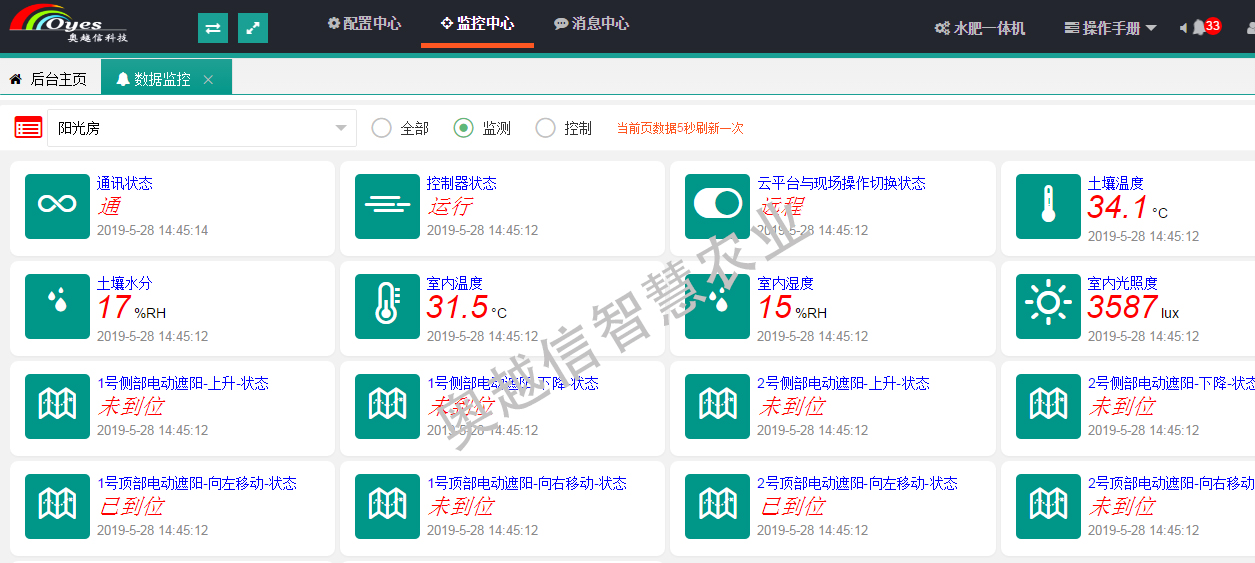Select the 全部 radio button

[x=381, y=128]
